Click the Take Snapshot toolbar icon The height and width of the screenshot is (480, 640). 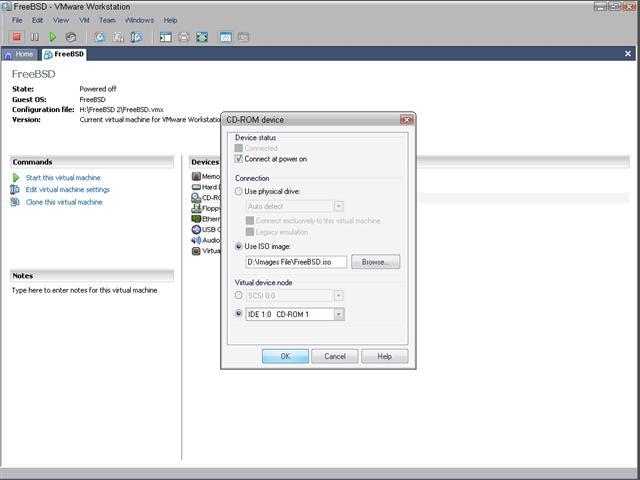pyautogui.click(x=100, y=37)
